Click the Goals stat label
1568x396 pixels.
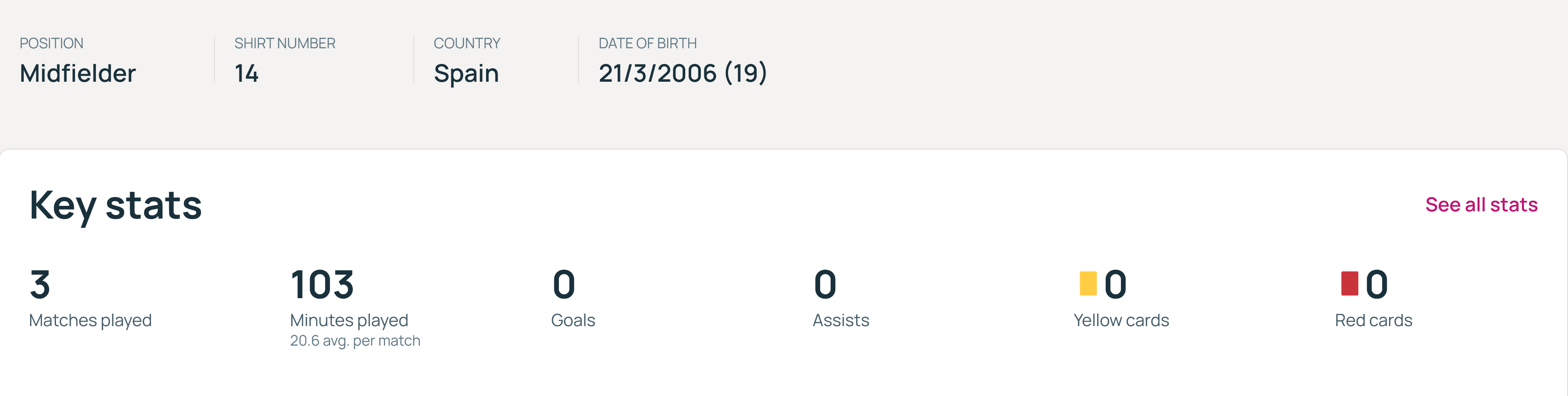[573, 320]
